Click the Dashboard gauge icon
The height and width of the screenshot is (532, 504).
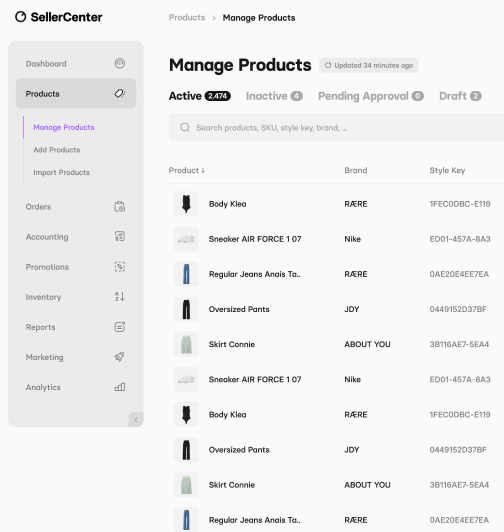tap(119, 63)
